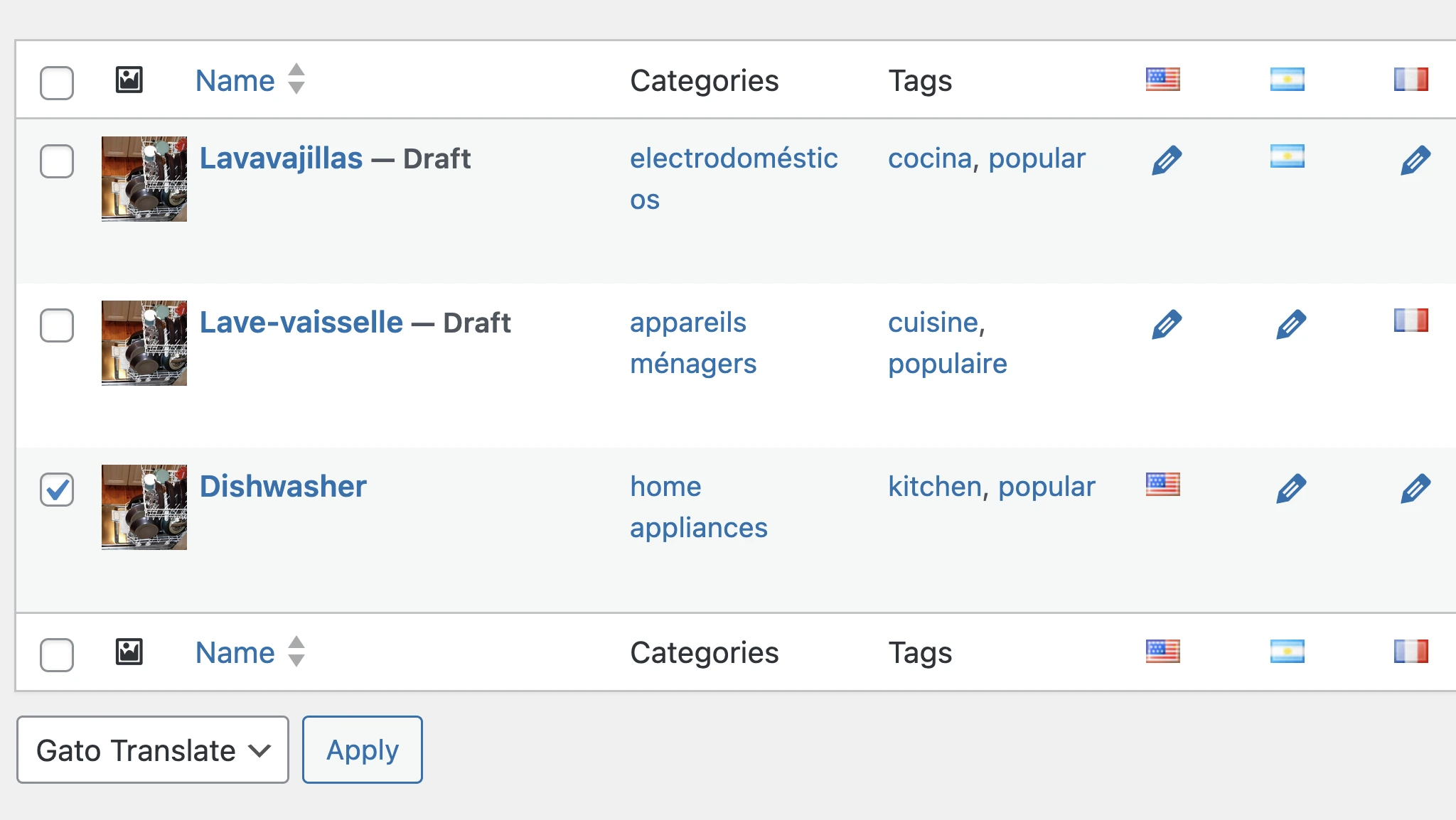
Task: Edit the English translation of Lavavajillas
Action: 1166,161
